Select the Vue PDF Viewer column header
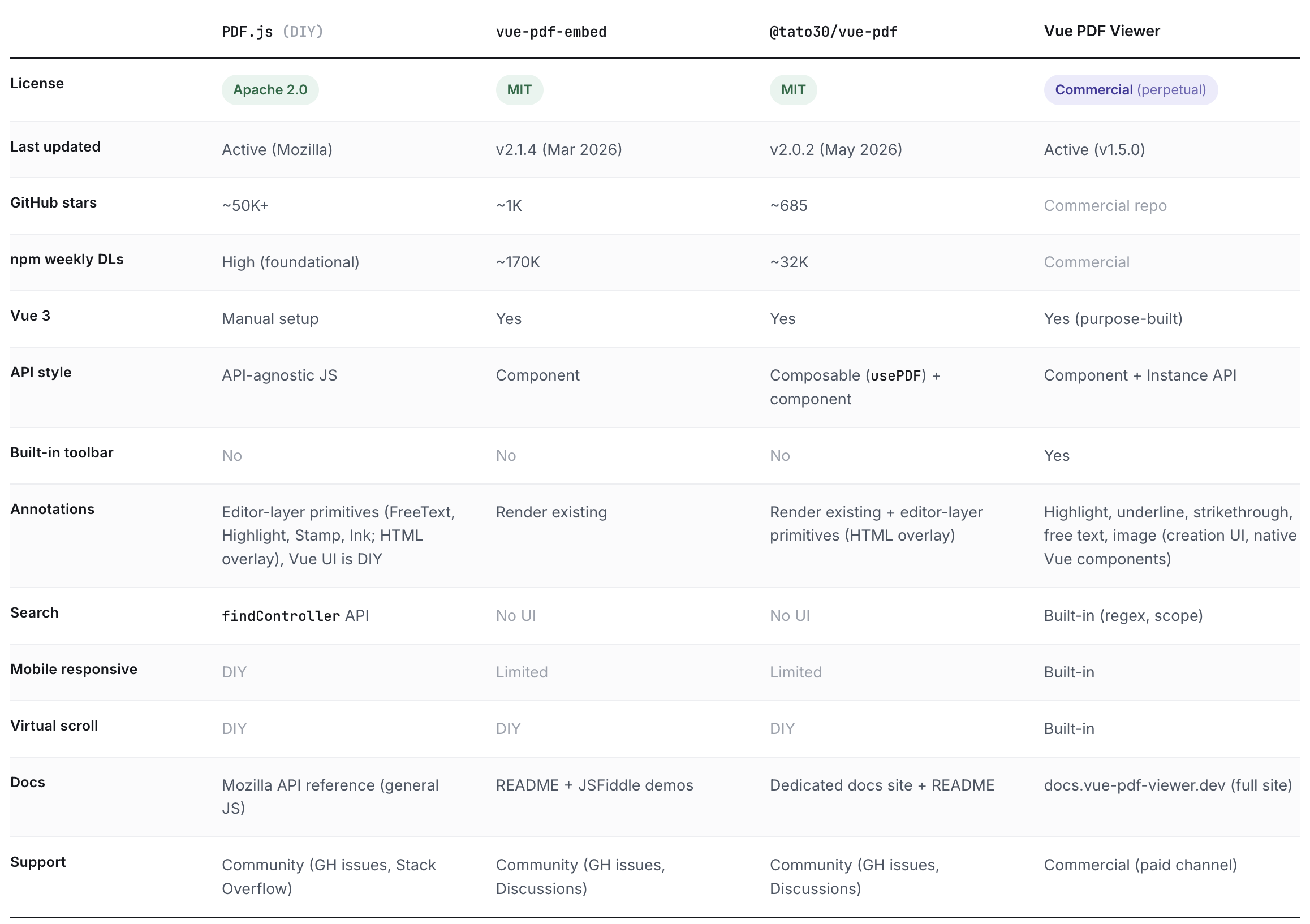Viewport: 1310px width, 924px height. (x=1102, y=31)
